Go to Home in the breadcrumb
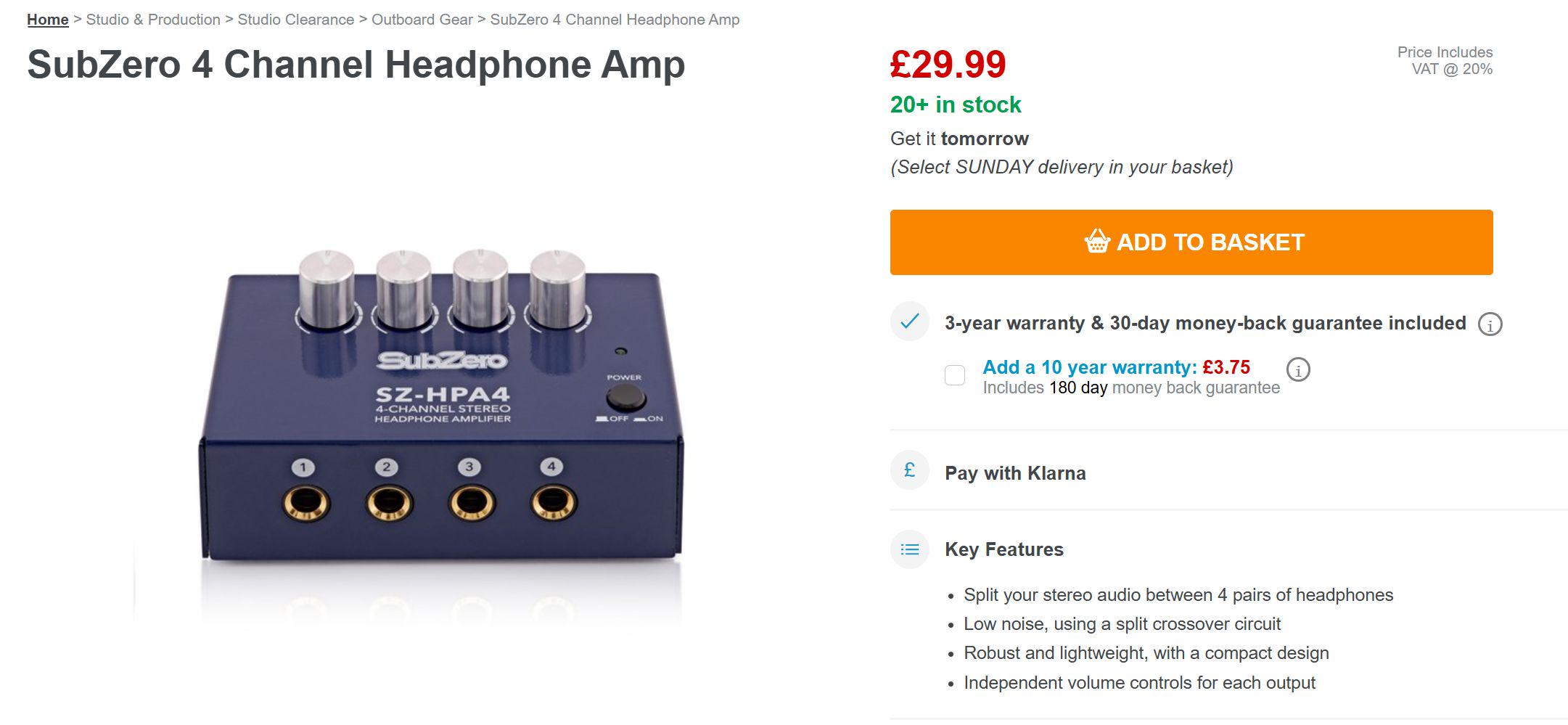Image resolution: width=1568 pixels, height=725 pixels. (x=48, y=20)
